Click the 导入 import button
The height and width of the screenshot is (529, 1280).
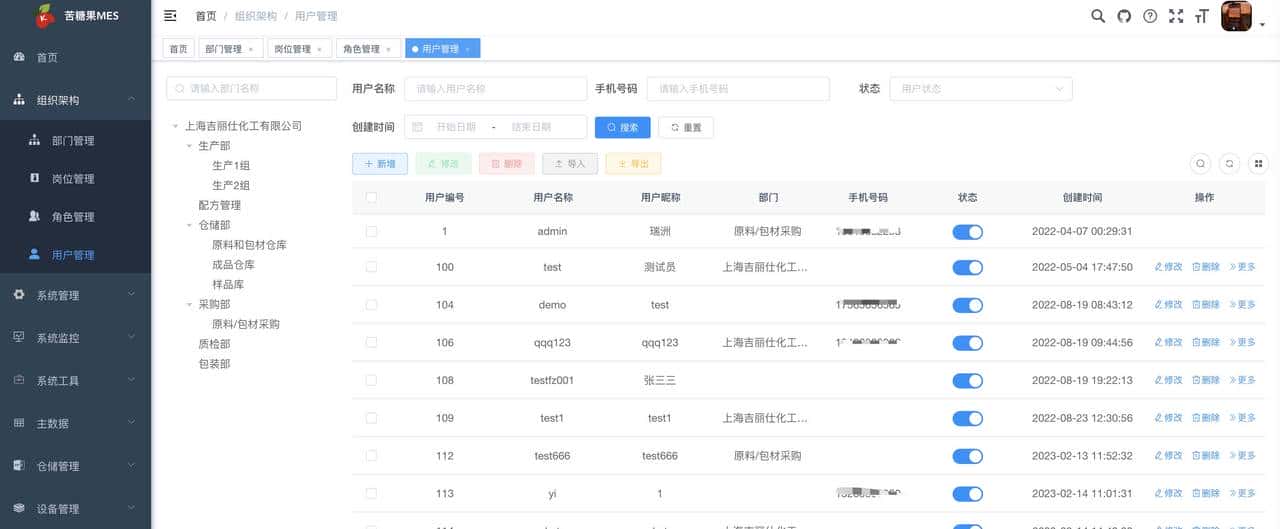click(570, 163)
